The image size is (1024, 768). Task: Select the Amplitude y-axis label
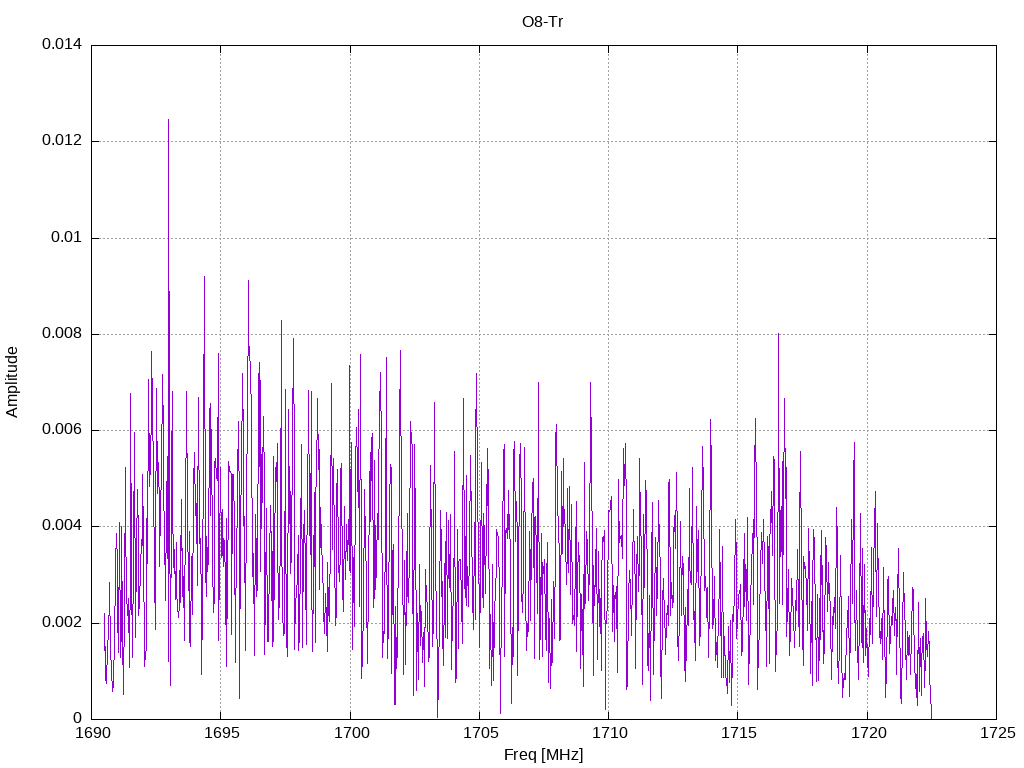12,382
